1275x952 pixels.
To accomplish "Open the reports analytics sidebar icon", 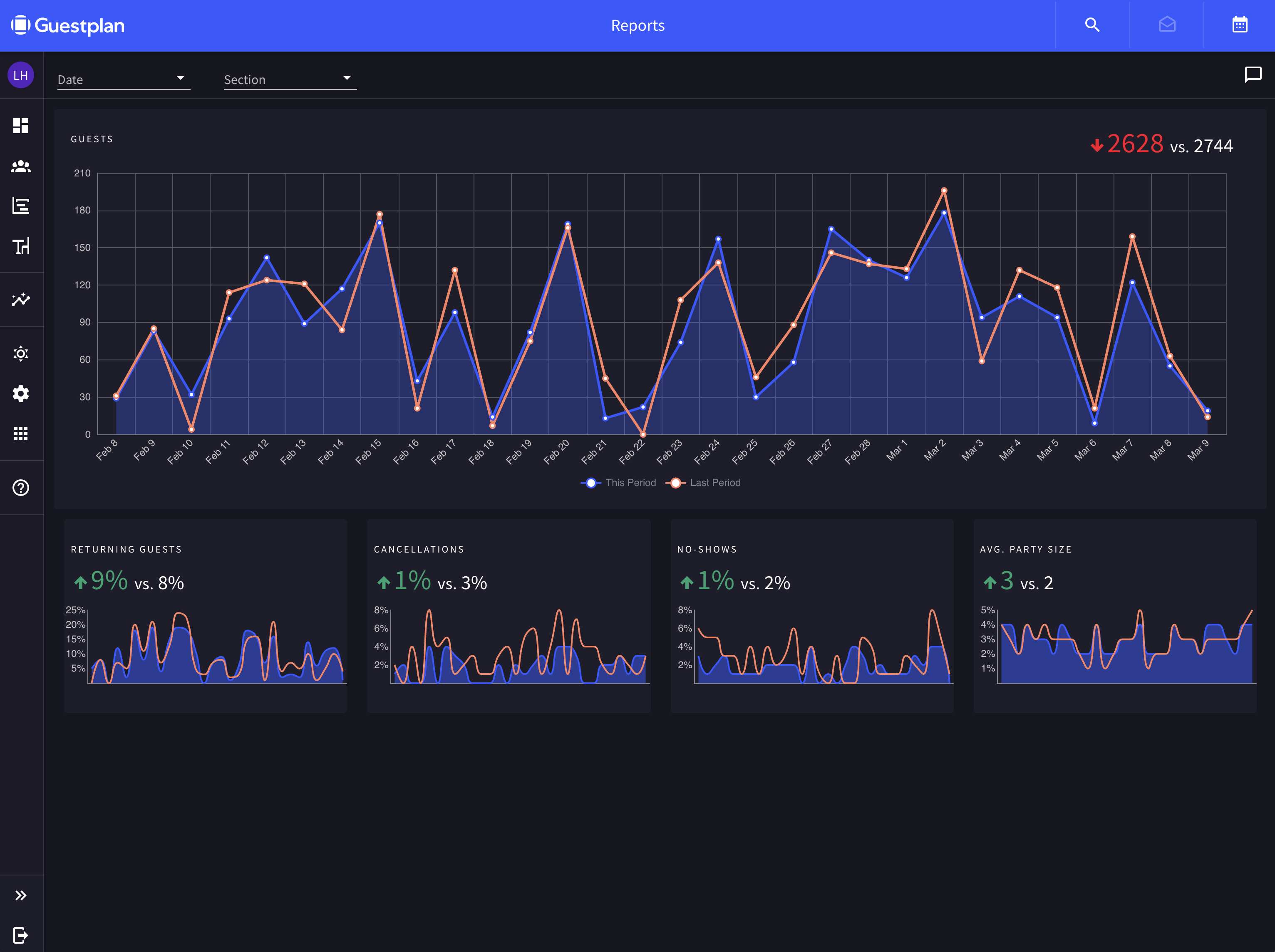I will point(21,300).
